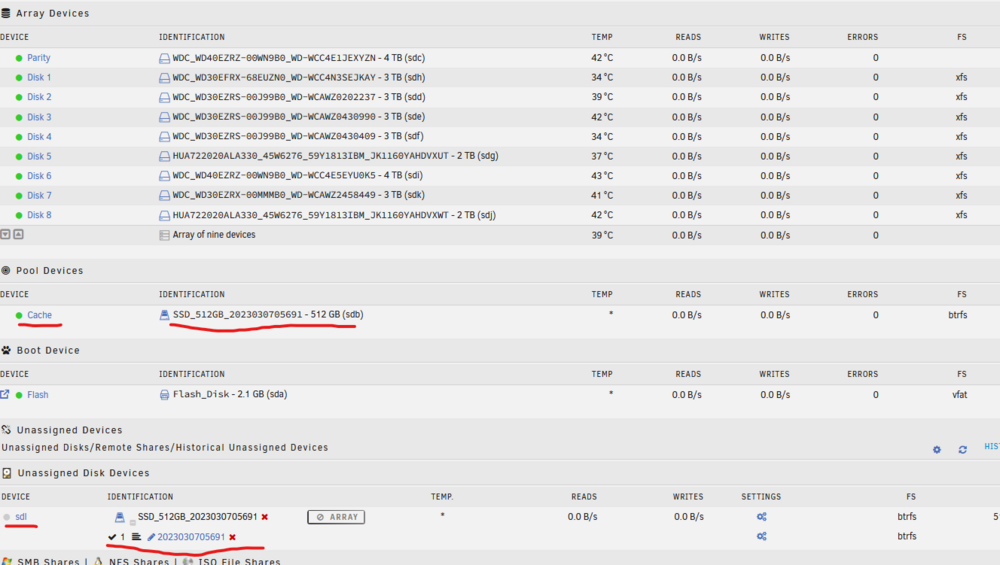Image resolution: width=1000 pixels, height=565 pixels.
Task: Open the Disk 4 device link
Action: click(x=40, y=136)
